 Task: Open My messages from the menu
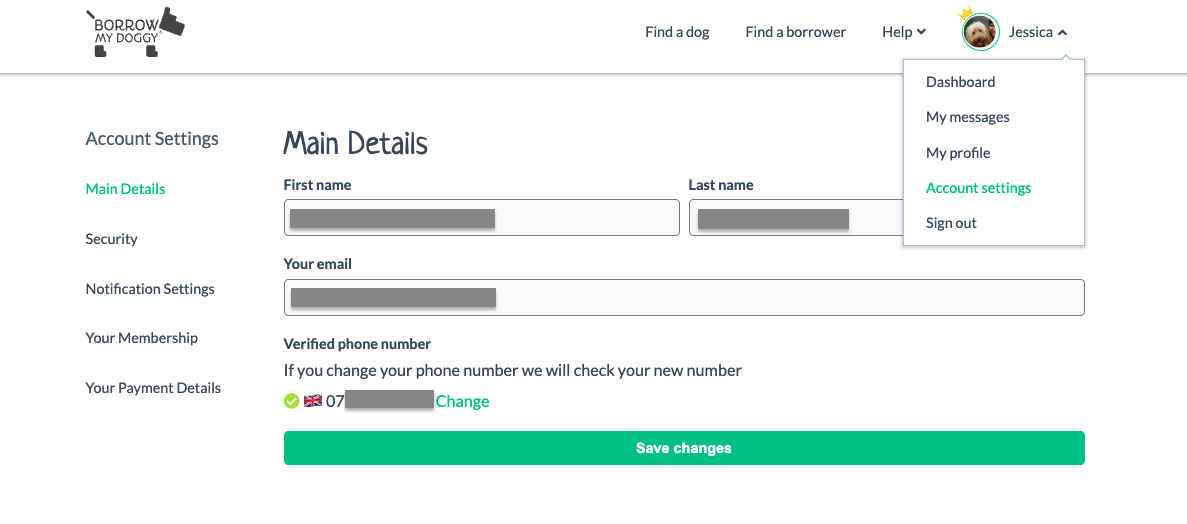pos(967,117)
